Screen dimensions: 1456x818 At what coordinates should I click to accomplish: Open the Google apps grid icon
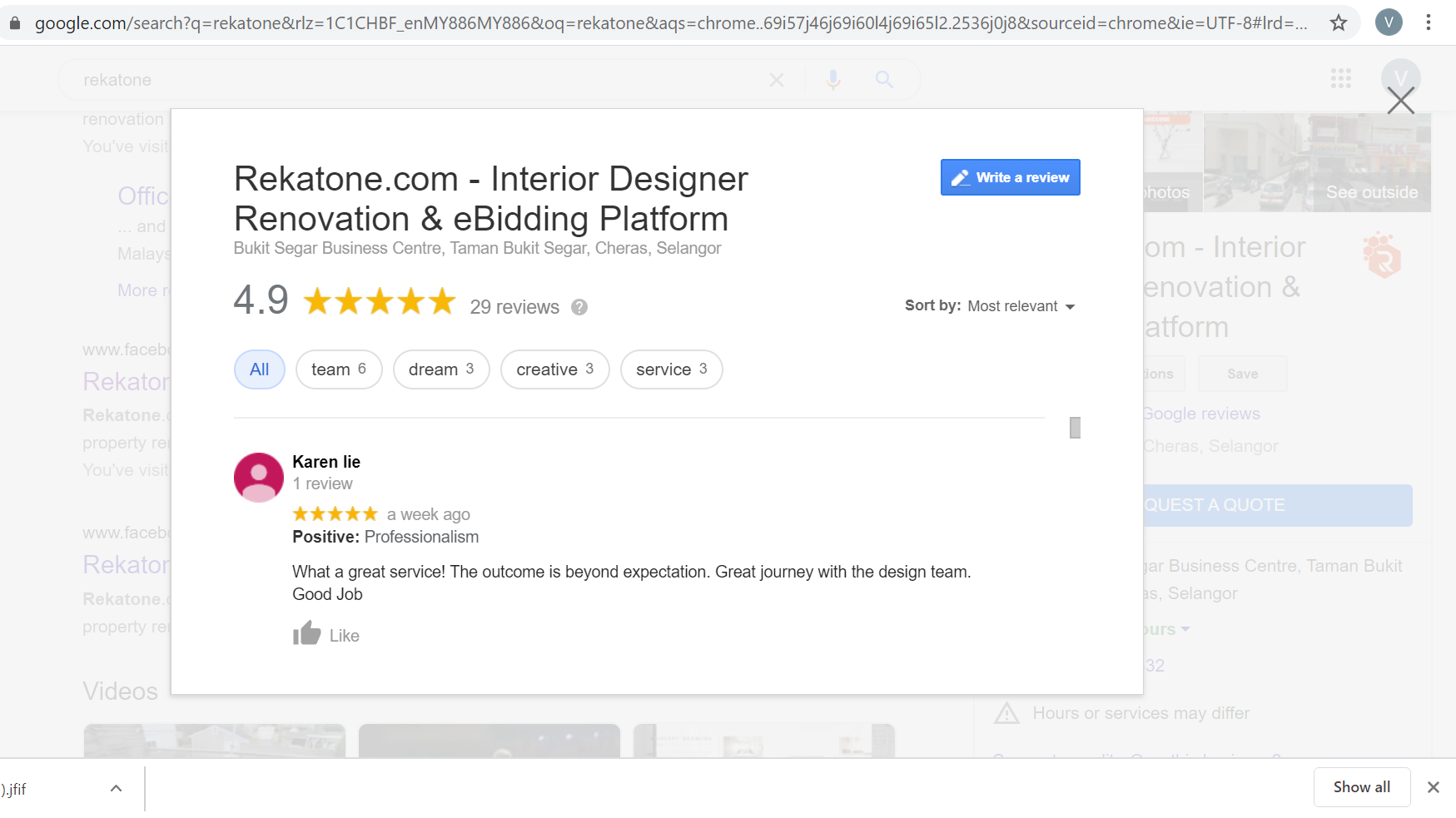1341,78
